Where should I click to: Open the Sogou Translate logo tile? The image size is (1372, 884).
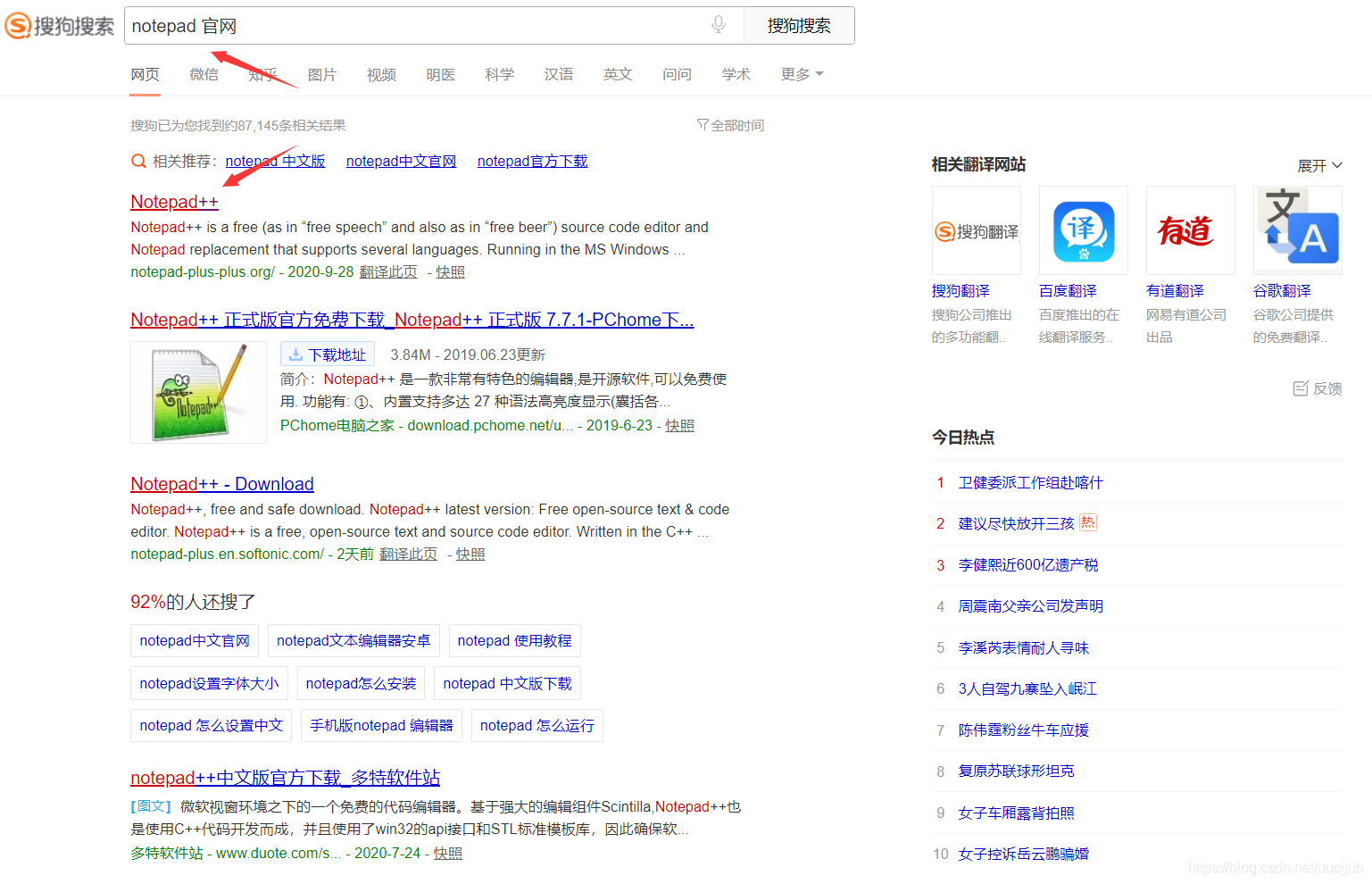(977, 230)
